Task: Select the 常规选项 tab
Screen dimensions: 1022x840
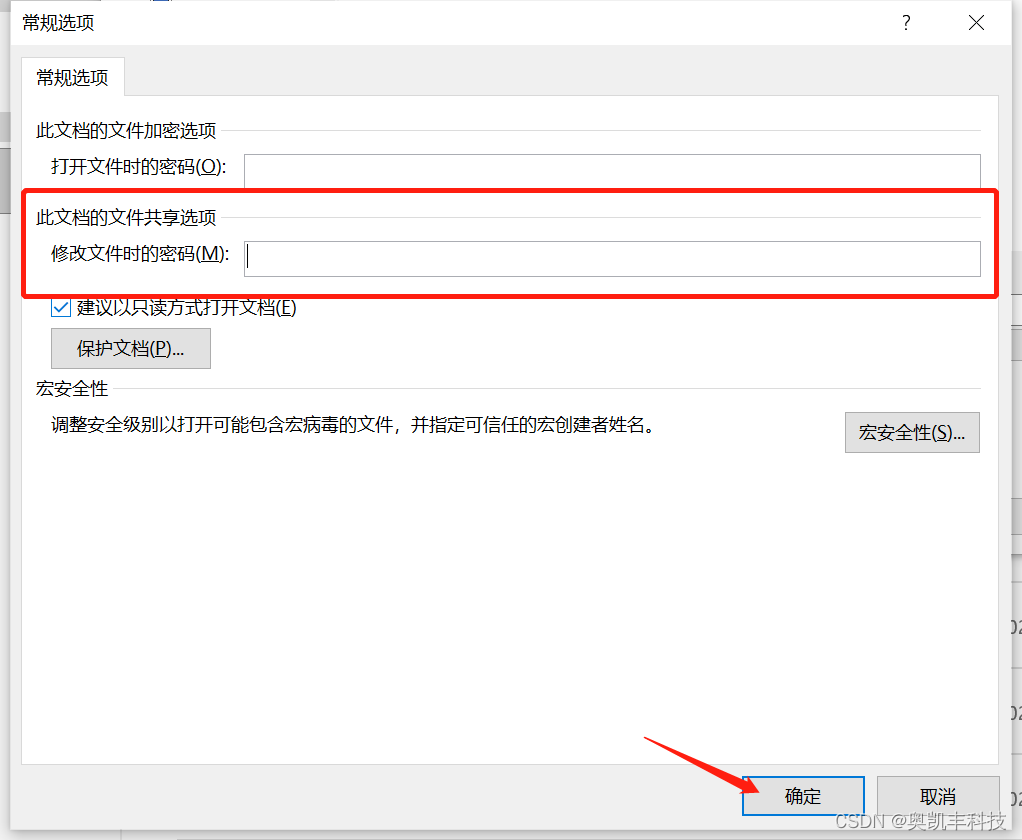Action: click(x=72, y=78)
